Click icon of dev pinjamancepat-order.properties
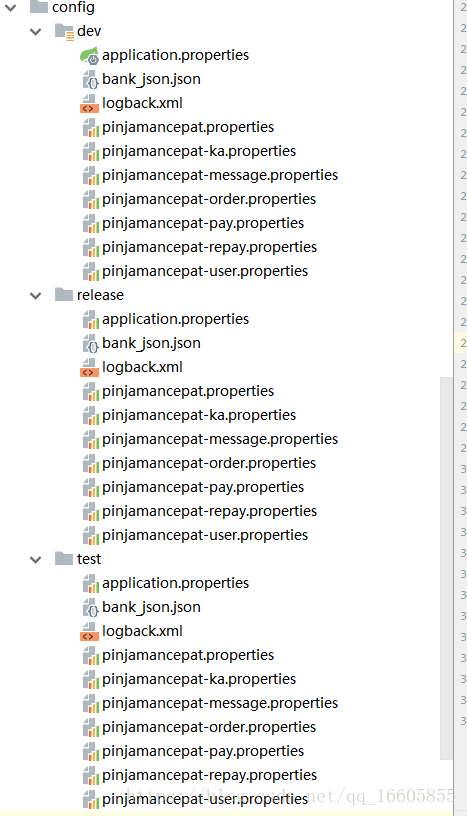 (x=91, y=199)
